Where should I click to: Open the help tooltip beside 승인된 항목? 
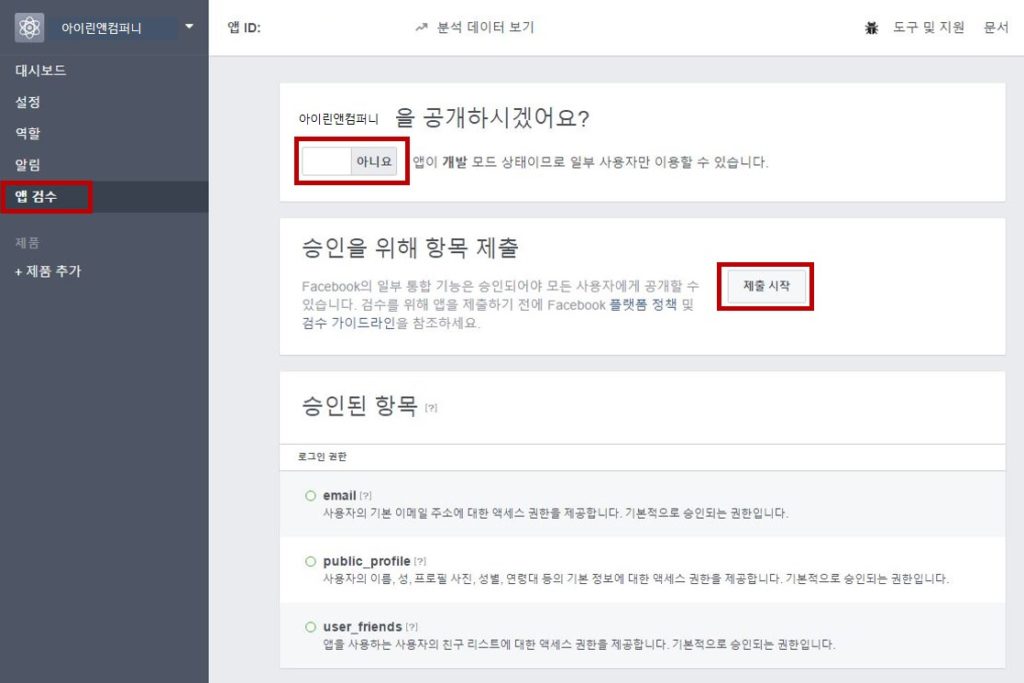[x=431, y=408]
